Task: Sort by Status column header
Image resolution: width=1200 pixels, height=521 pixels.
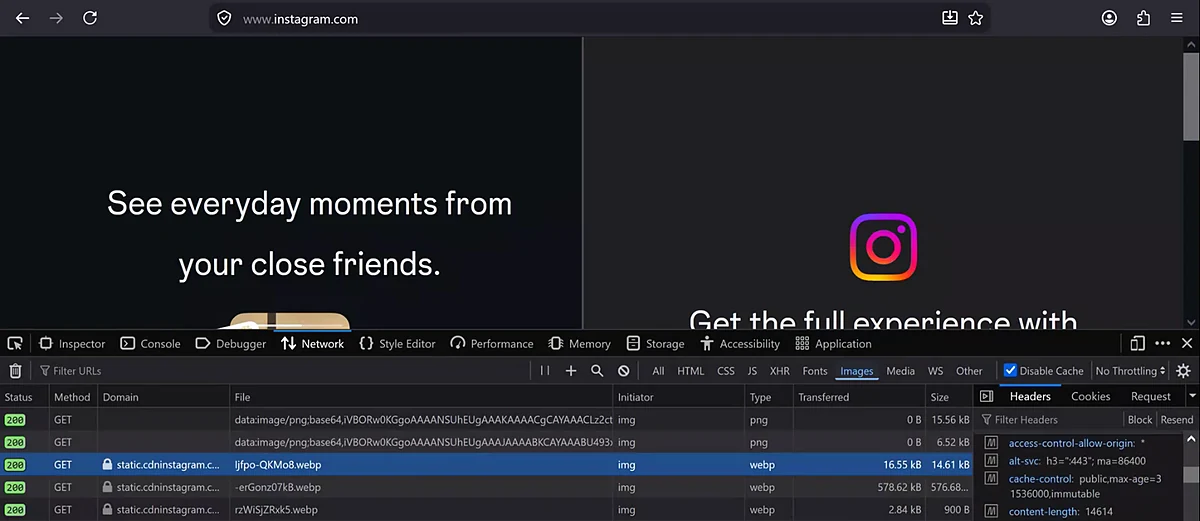Action: (x=24, y=397)
